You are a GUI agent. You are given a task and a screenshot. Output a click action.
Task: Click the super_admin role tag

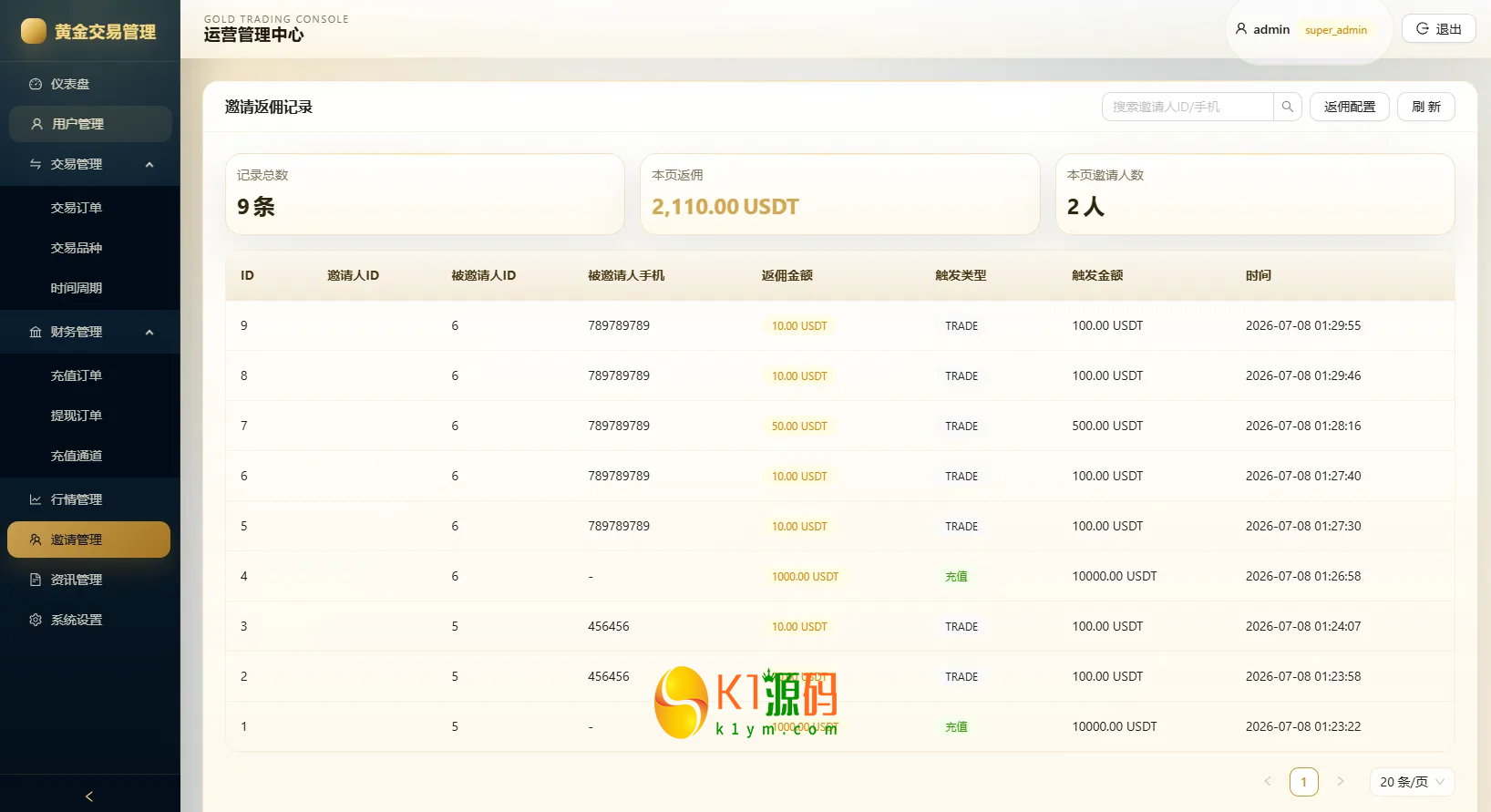1336,30
